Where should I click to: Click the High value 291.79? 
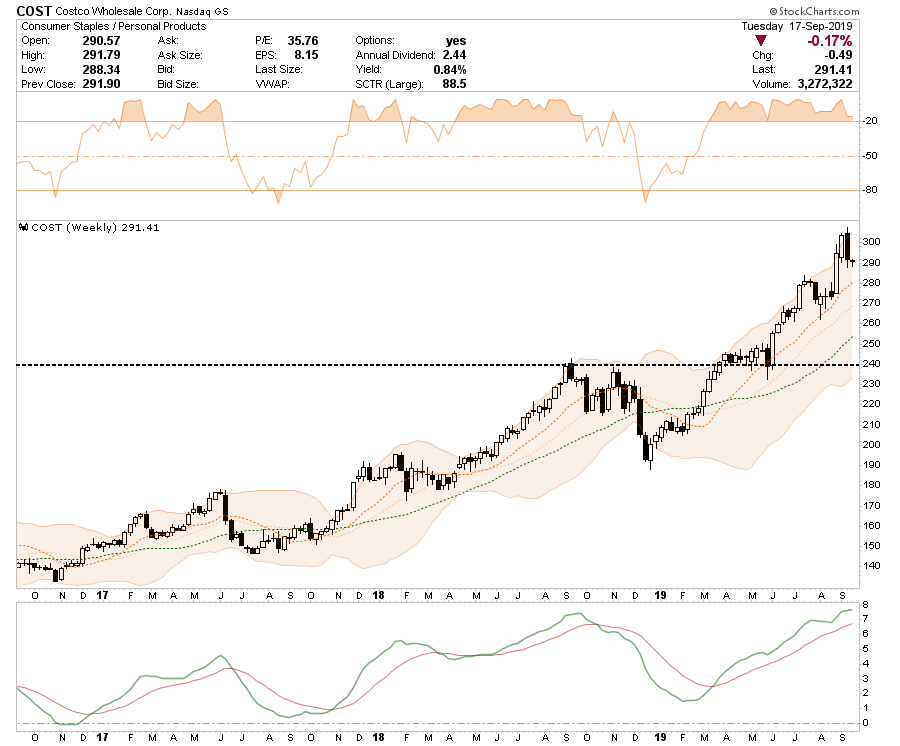[102, 55]
